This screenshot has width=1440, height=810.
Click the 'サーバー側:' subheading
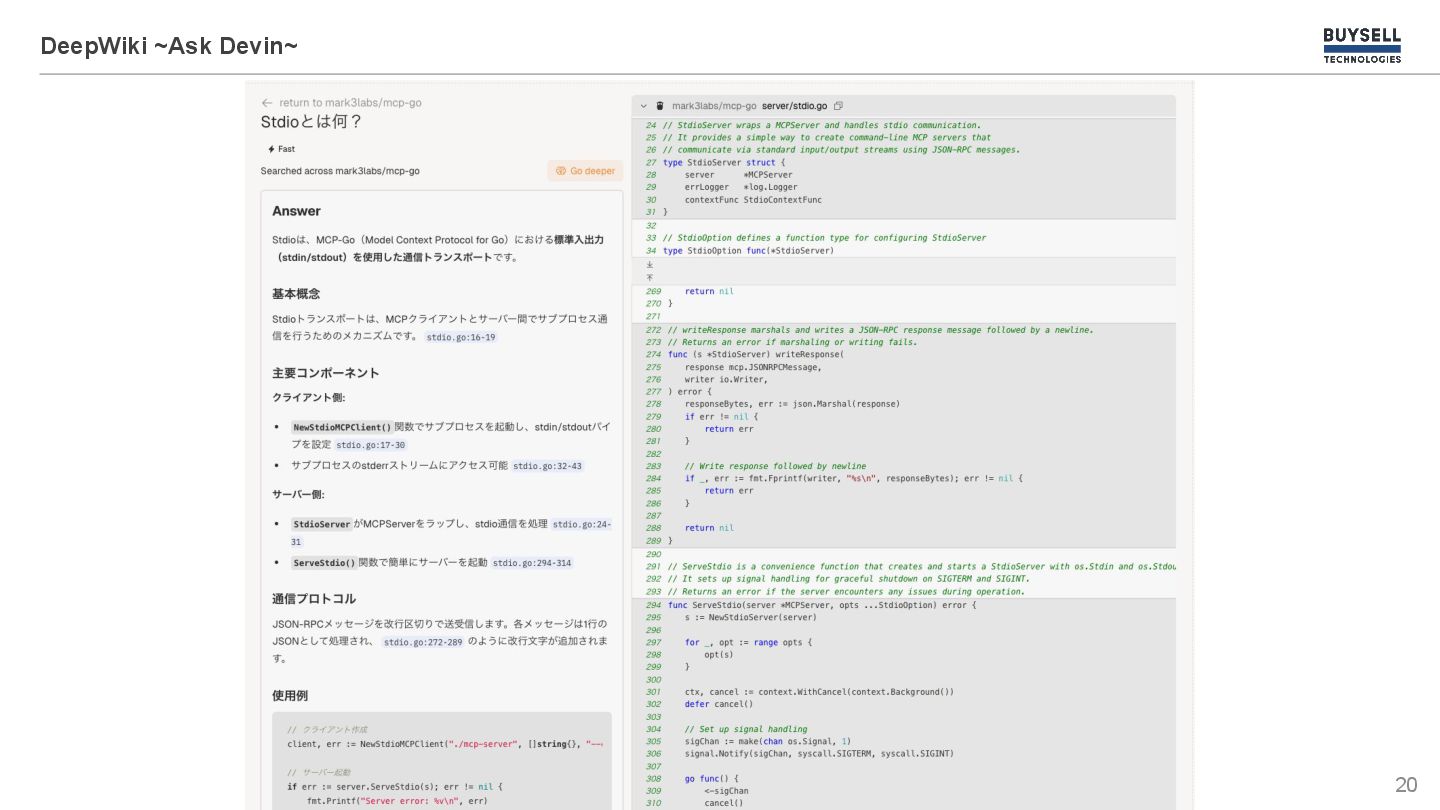tap(298, 494)
